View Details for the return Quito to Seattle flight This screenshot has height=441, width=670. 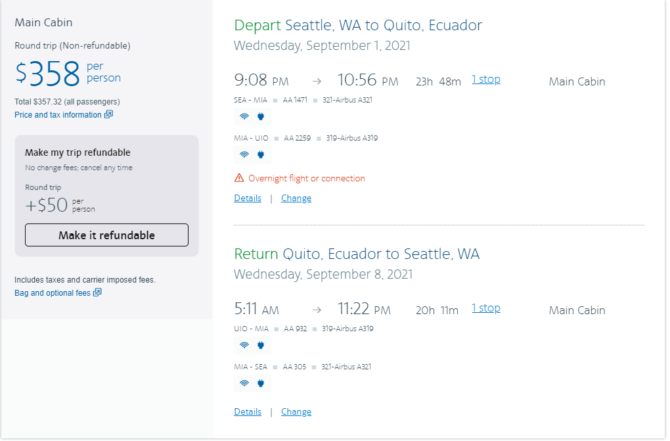247,412
